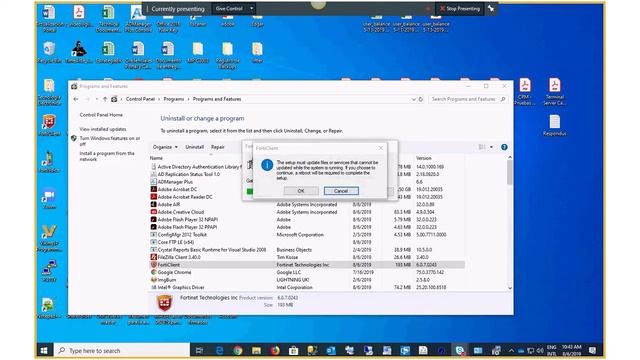Click Cancel in the FortiClient dialog
The width and height of the screenshot is (640, 360).
pyautogui.click(x=341, y=191)
